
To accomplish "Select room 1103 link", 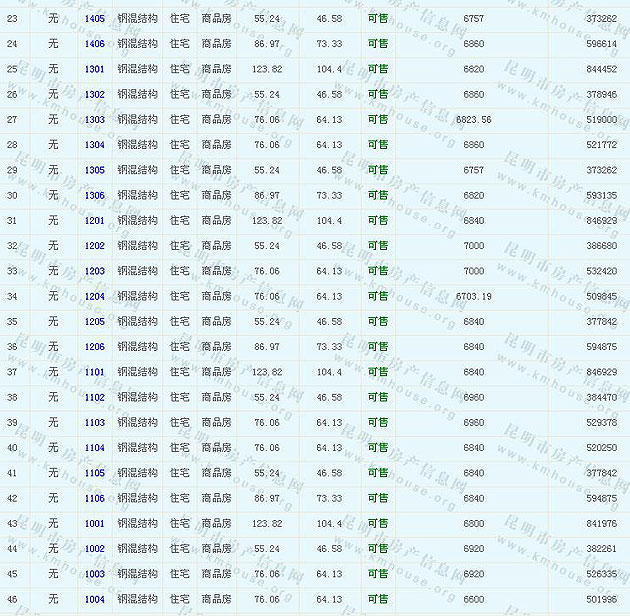I will point(94,423).
